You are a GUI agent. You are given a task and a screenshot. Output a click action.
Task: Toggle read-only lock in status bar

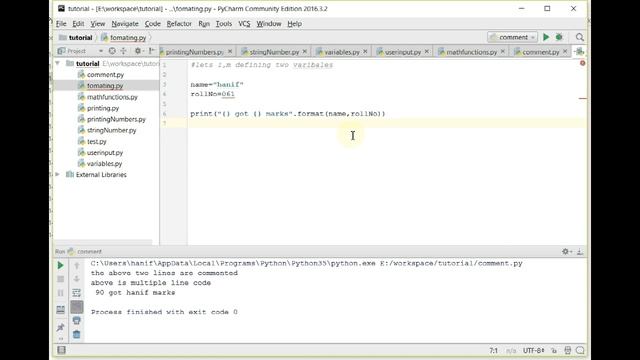tap(554, 351)
